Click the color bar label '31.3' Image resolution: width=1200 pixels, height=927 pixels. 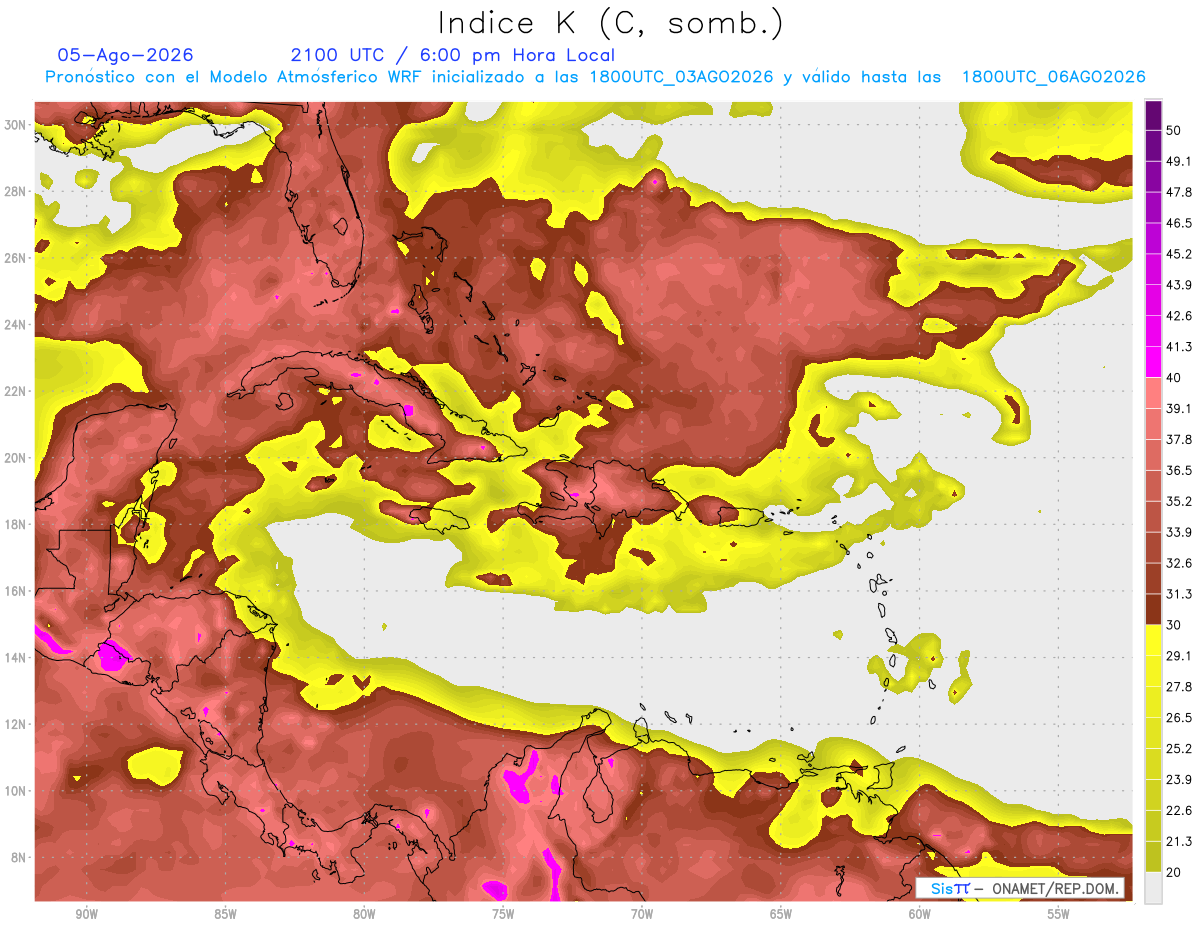point(1179,594)
